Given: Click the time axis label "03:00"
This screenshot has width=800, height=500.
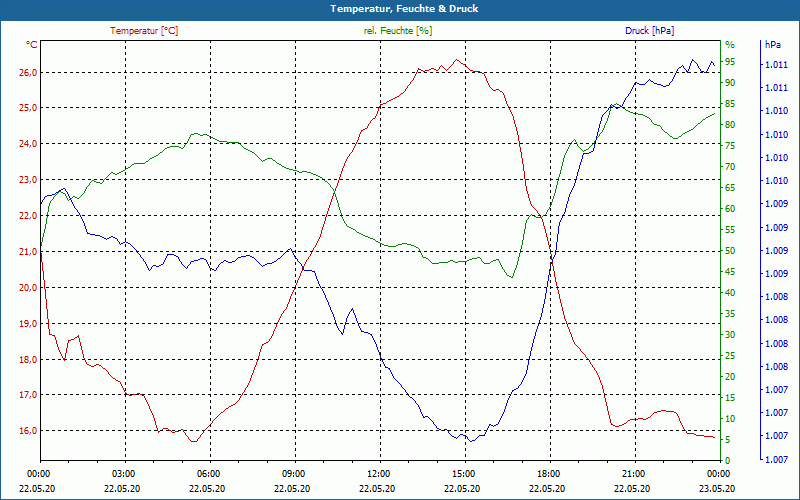Looking at the screenshot, I should (x=122, y=474).
